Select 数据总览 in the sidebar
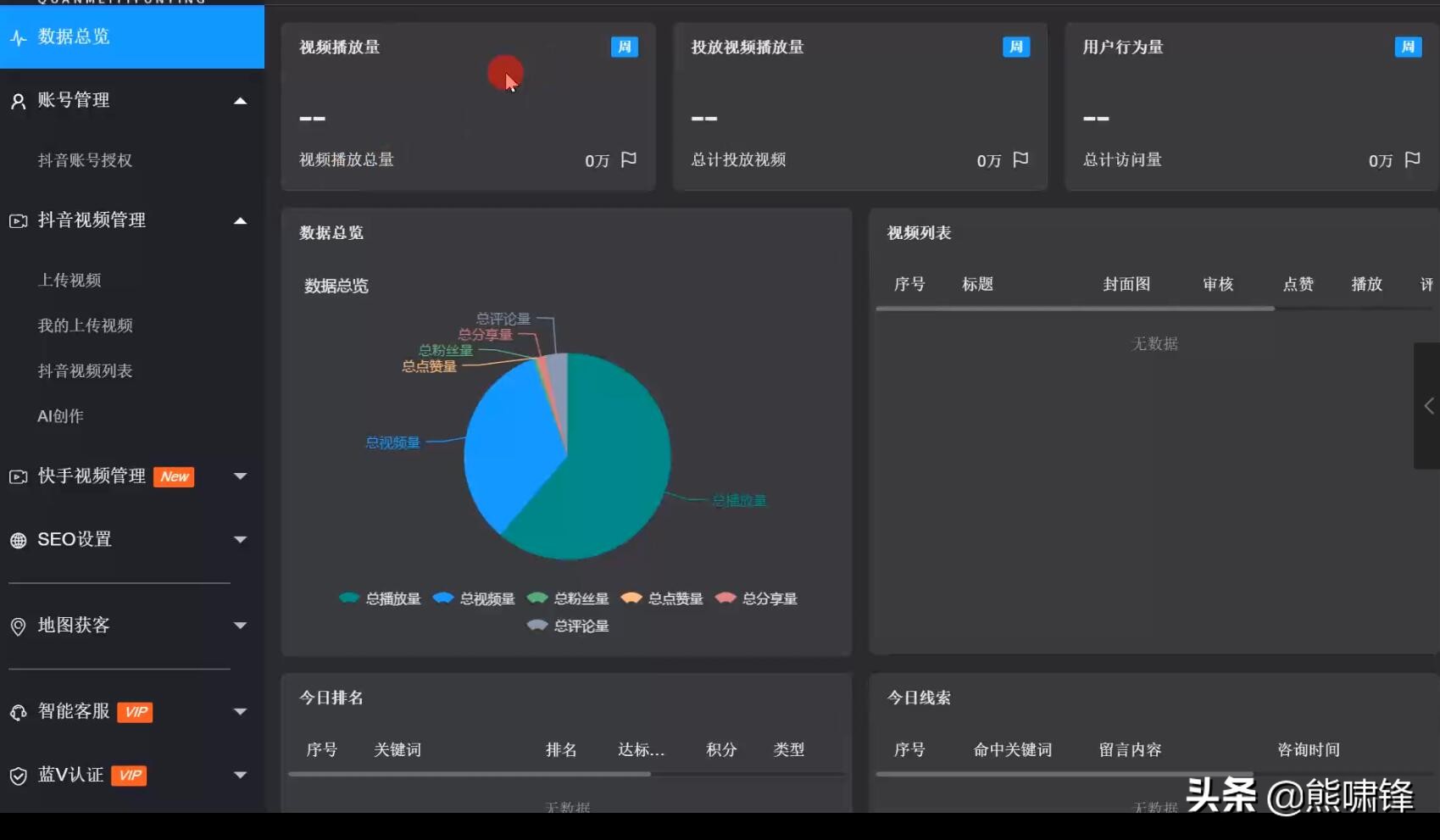This screenshot has width=1440, height=840. click(x=67, y=37)
